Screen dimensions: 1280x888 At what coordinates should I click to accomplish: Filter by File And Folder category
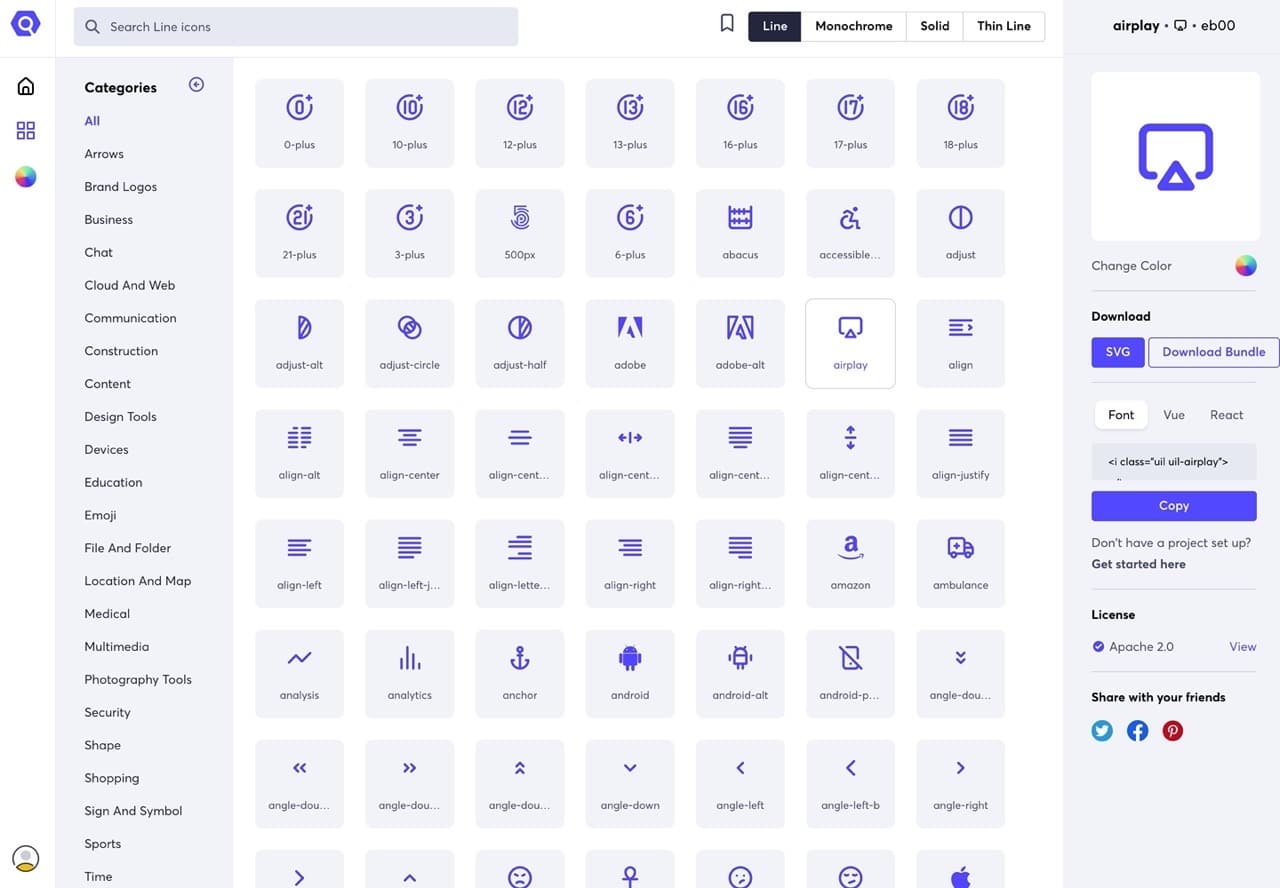[x=128, y=548]
